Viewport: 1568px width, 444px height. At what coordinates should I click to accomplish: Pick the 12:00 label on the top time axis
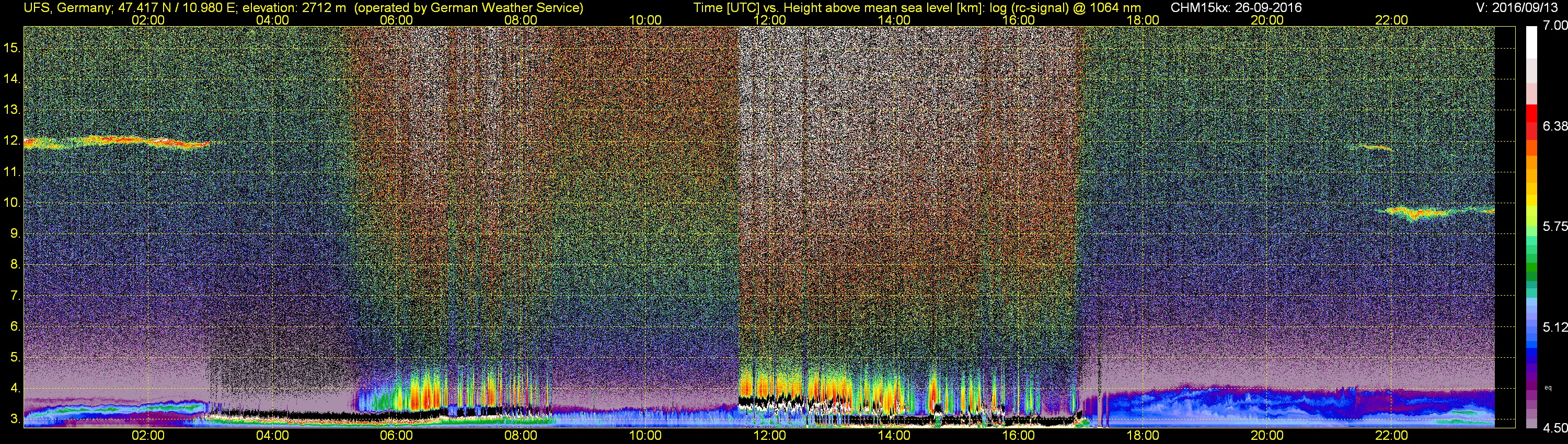tap(769, 20)
